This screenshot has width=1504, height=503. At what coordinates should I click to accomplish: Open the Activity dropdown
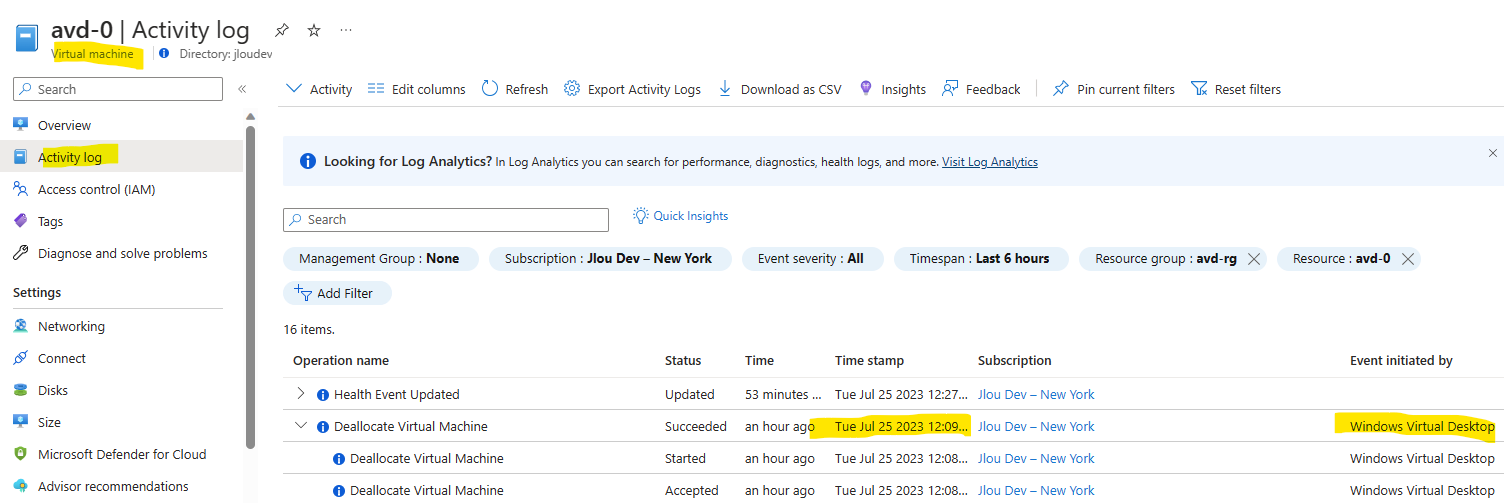tap(319, 89)
